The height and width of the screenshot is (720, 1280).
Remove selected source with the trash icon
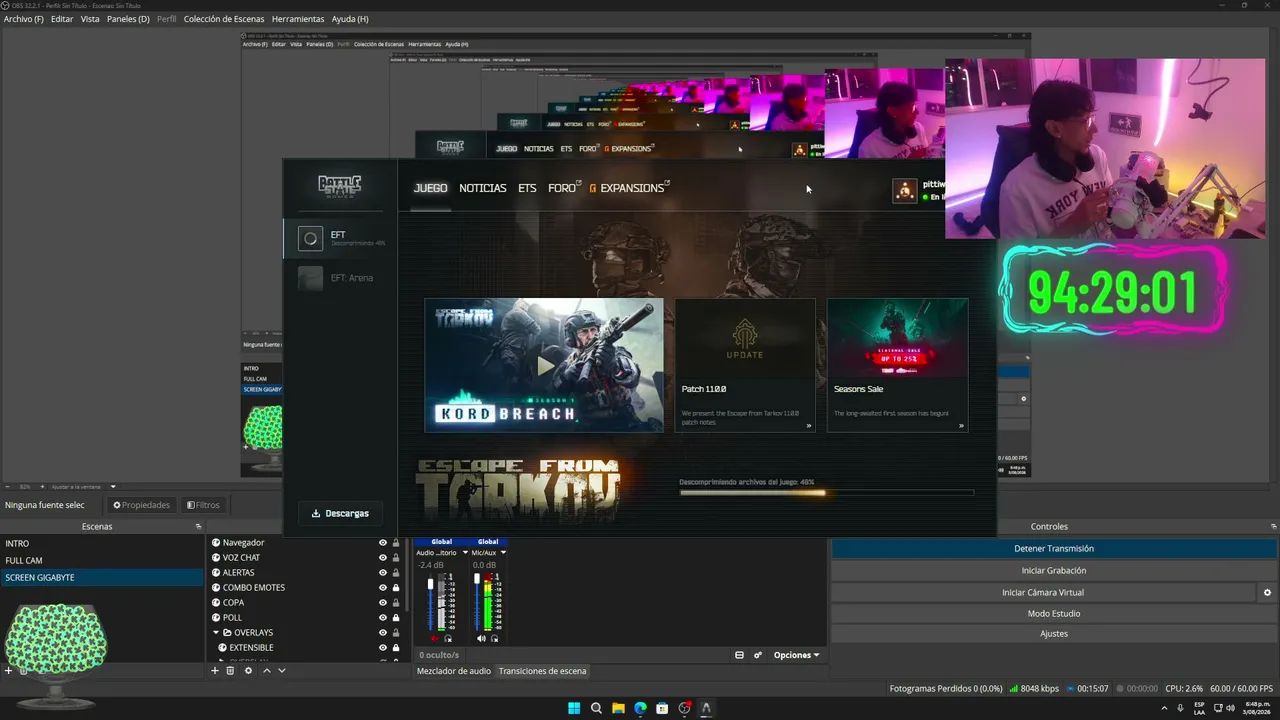(230, 671)
